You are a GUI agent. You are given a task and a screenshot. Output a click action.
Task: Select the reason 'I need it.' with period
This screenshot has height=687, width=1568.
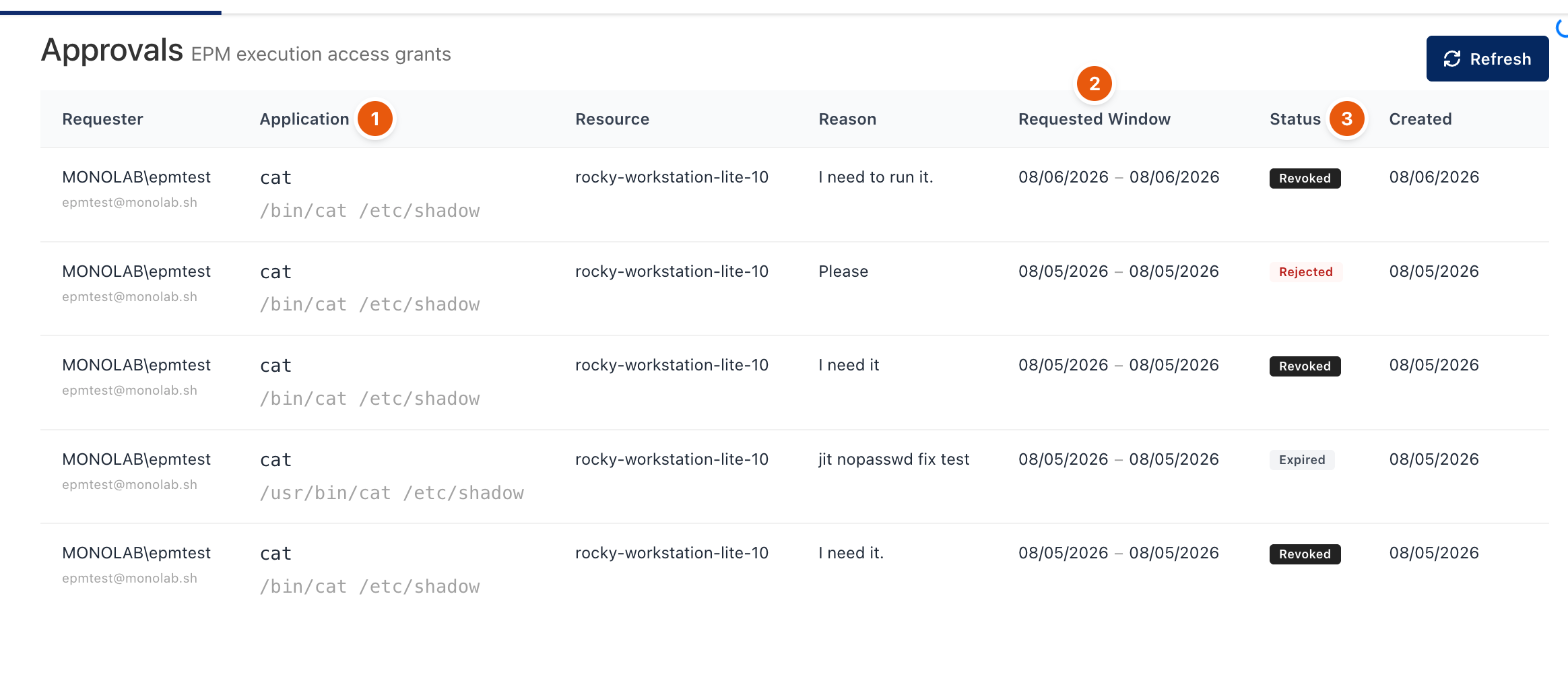coord(851,553)
